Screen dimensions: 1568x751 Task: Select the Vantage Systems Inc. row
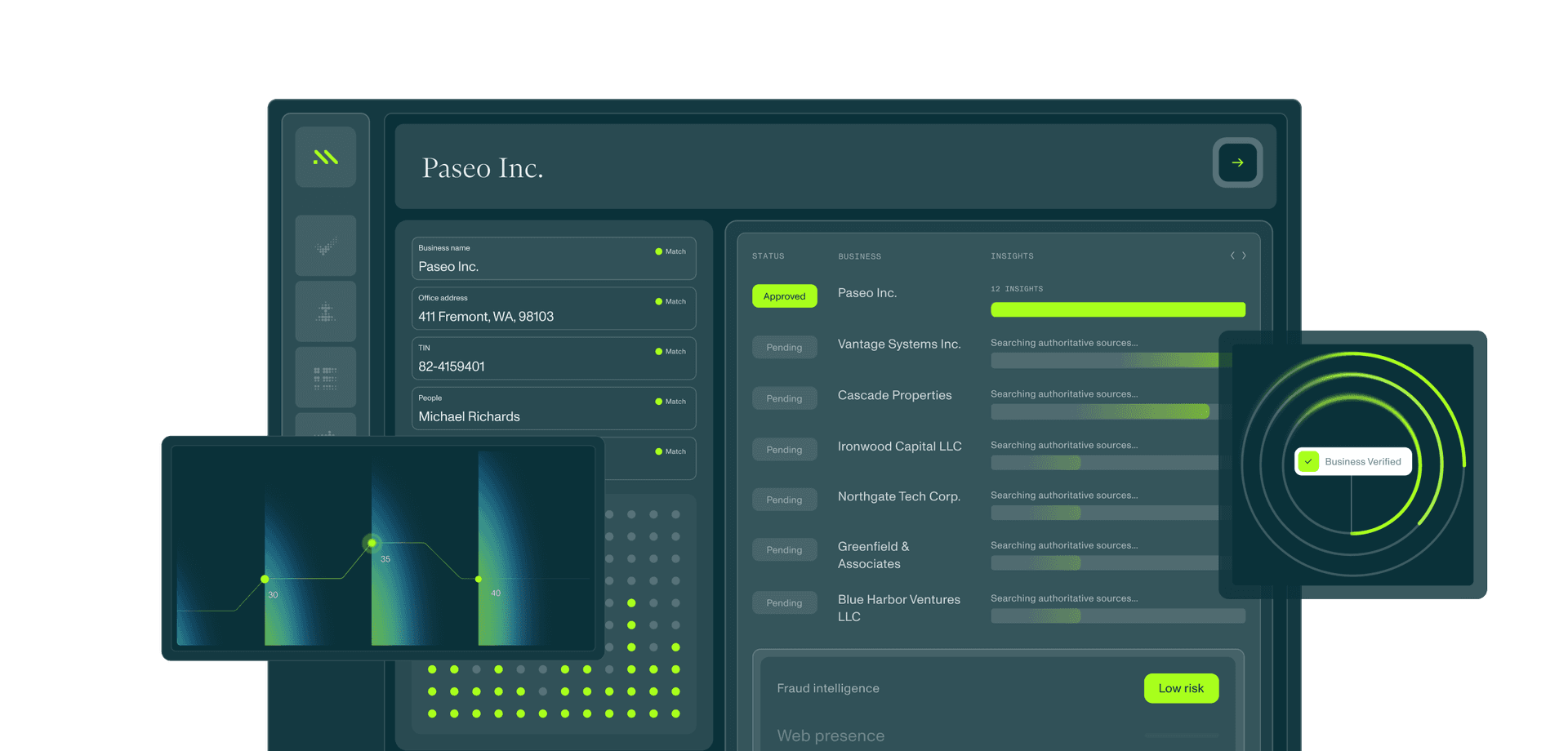point(898,344)
